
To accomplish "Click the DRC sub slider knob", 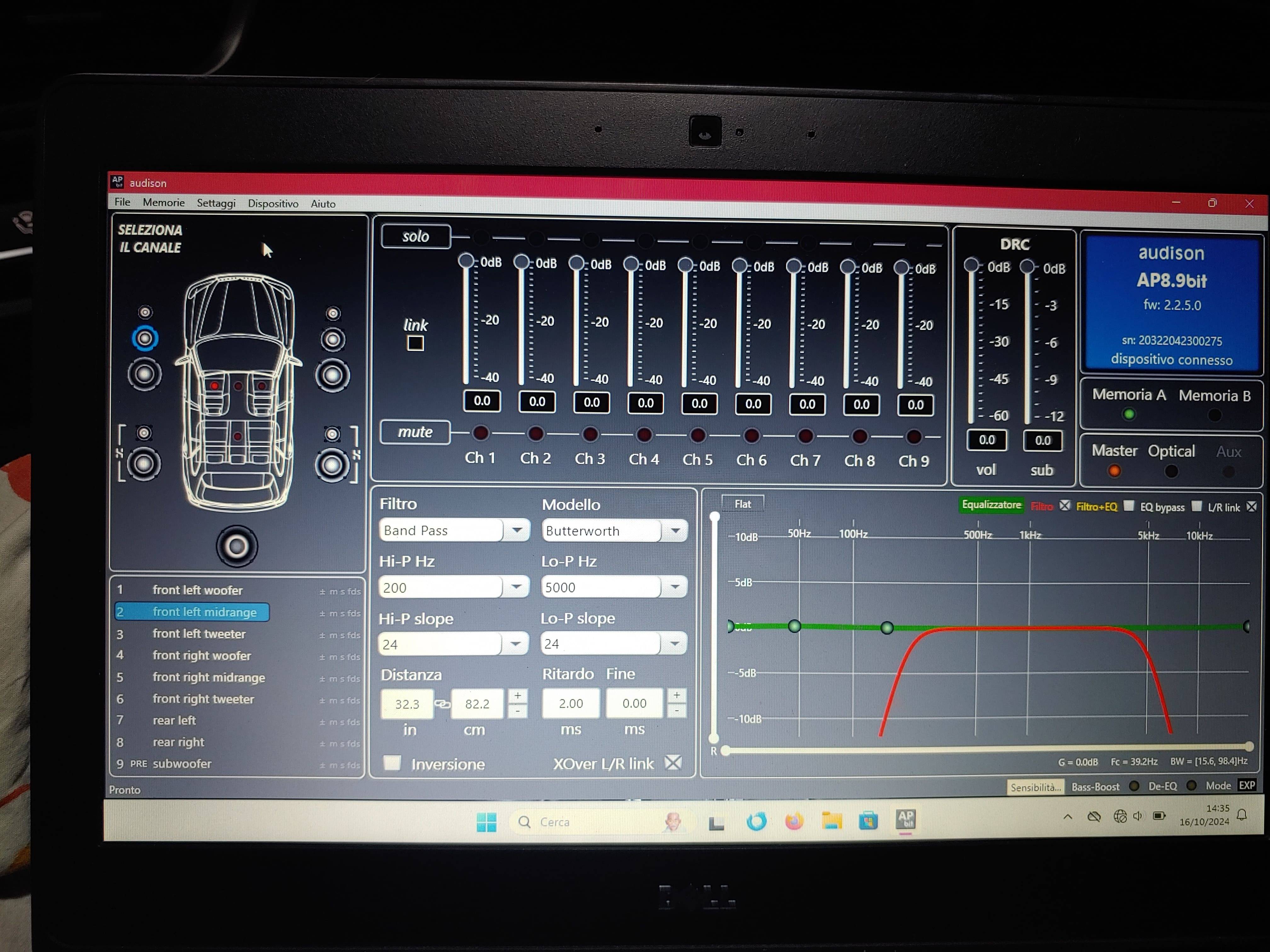I will pyautogui.click(x=1027, y=266).
